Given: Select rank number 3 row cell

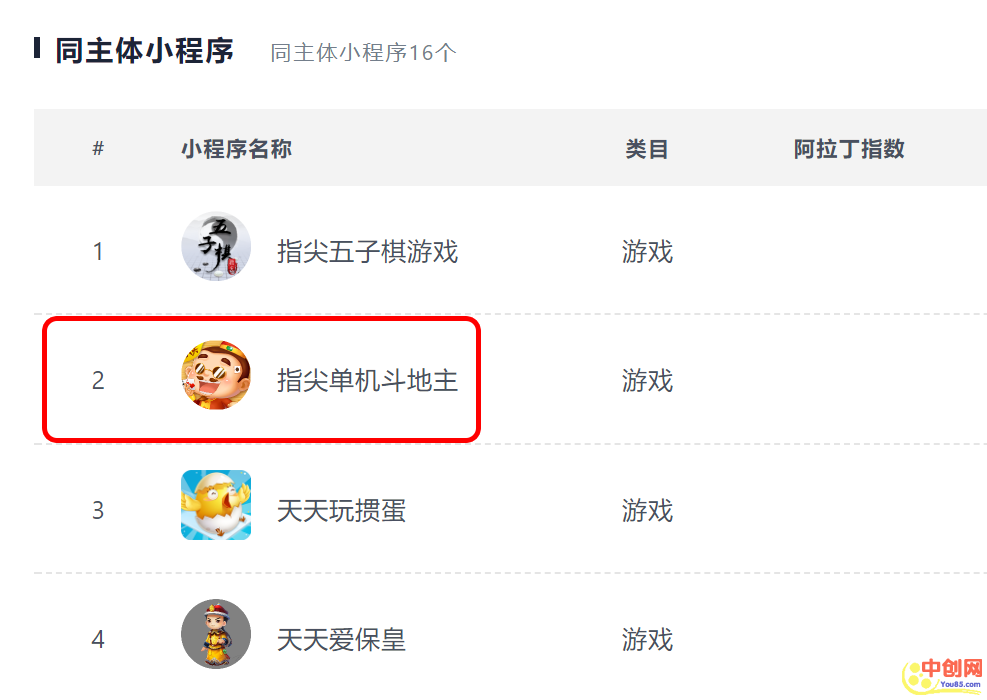Looking at the screenshot, I should [x=98, y=511].
